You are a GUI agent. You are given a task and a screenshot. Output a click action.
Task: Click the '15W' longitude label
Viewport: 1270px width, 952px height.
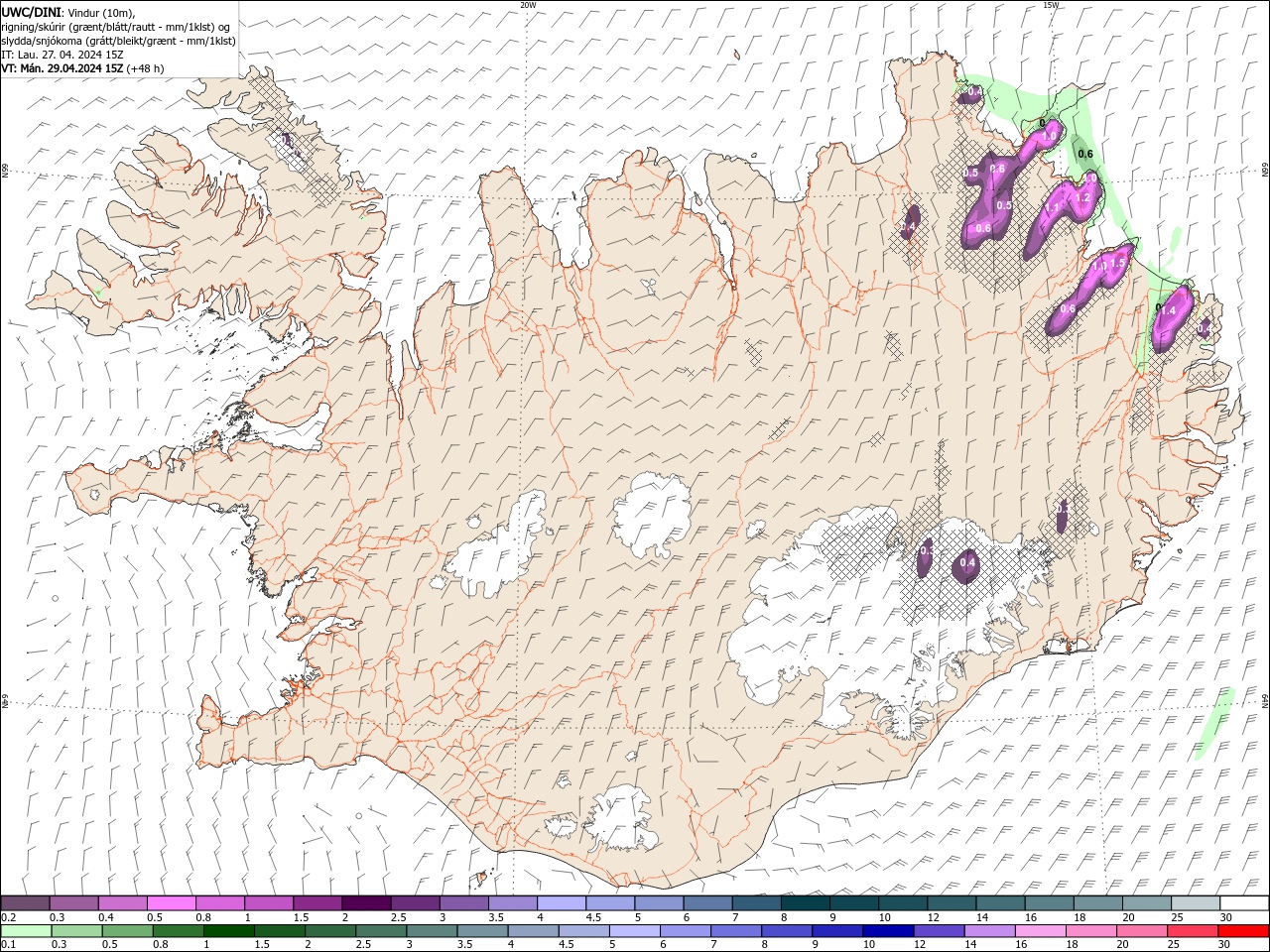(x=1051, y=5)
